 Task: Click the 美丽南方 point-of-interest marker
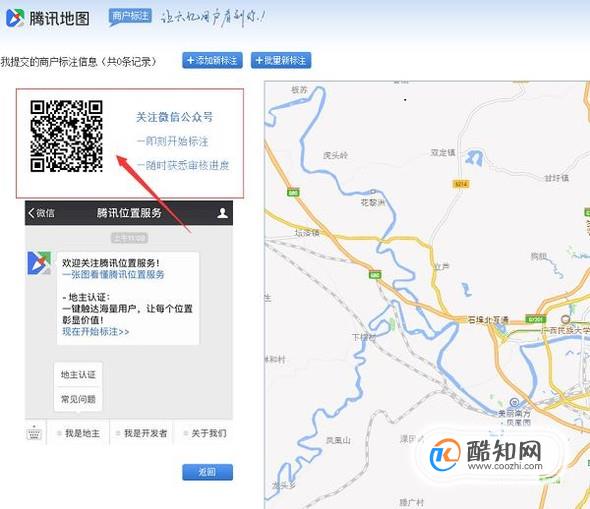pyautogui.click(x=514, y=402)
